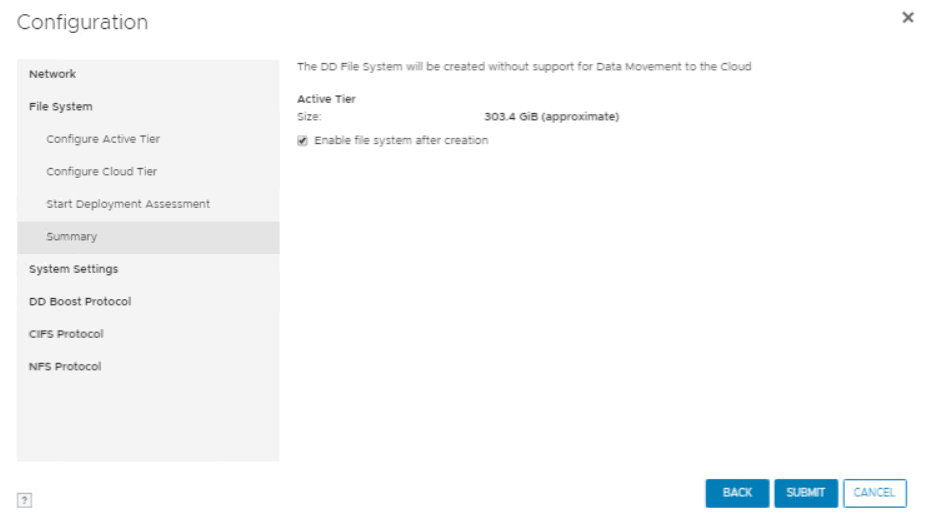This screenshot has height=529, width=925.
Task: Open the Network configuration section
Action: [53, 74]
